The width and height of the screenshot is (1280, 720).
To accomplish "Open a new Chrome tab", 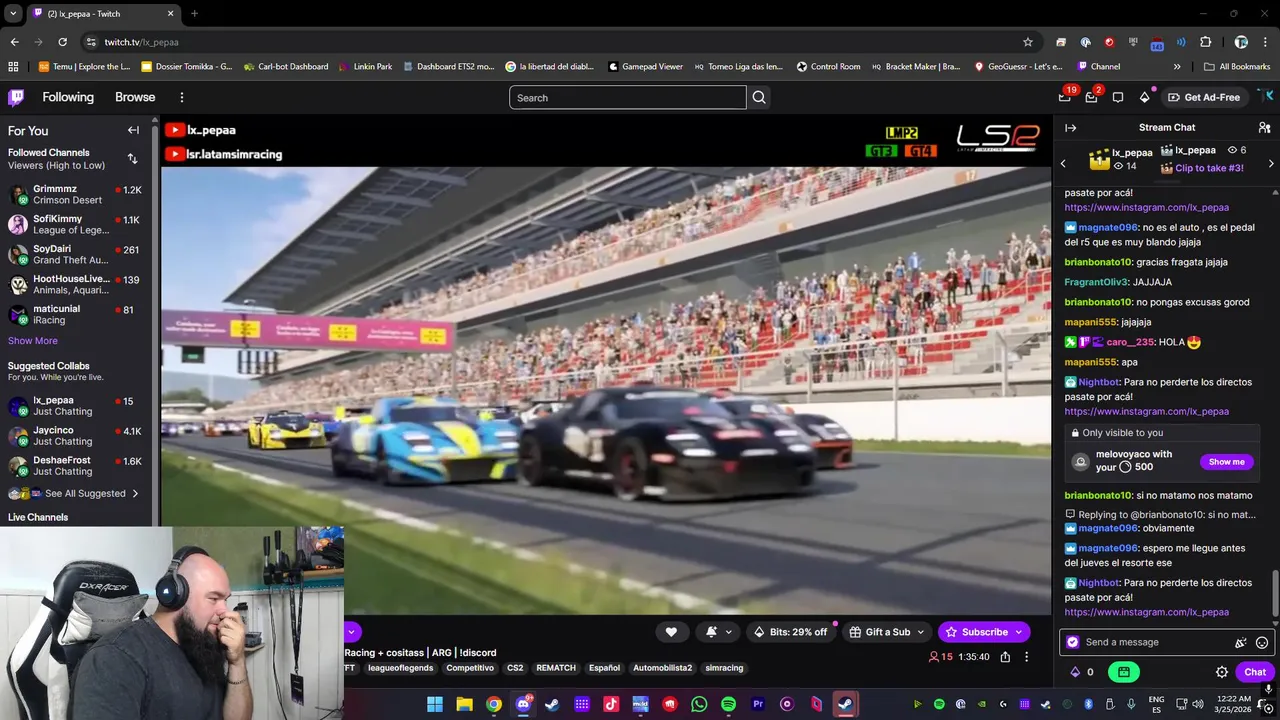I will tap(194, 14).
